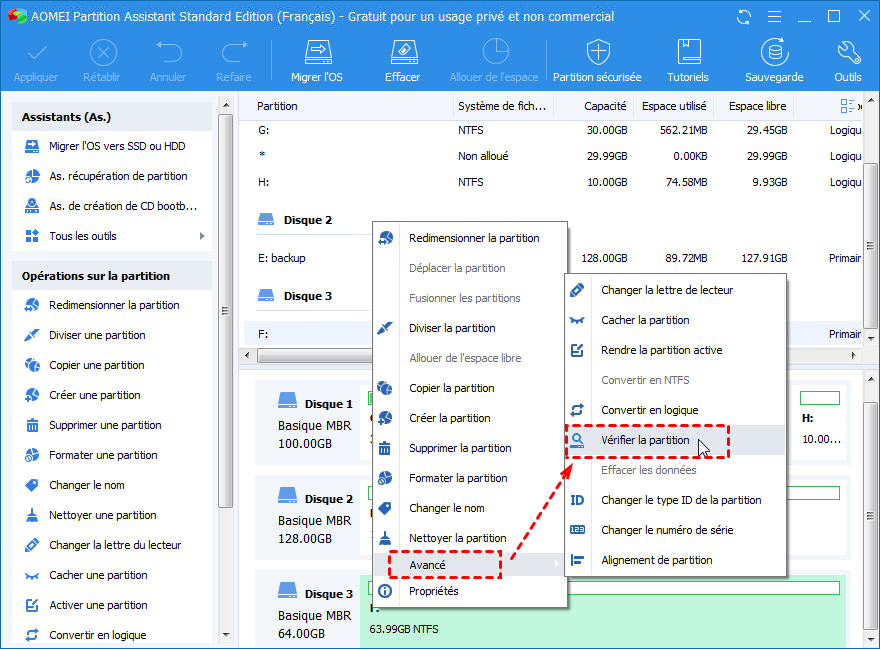
Task: Click the Copier une partition sidebar icon
Action: [x=33, y=365]
